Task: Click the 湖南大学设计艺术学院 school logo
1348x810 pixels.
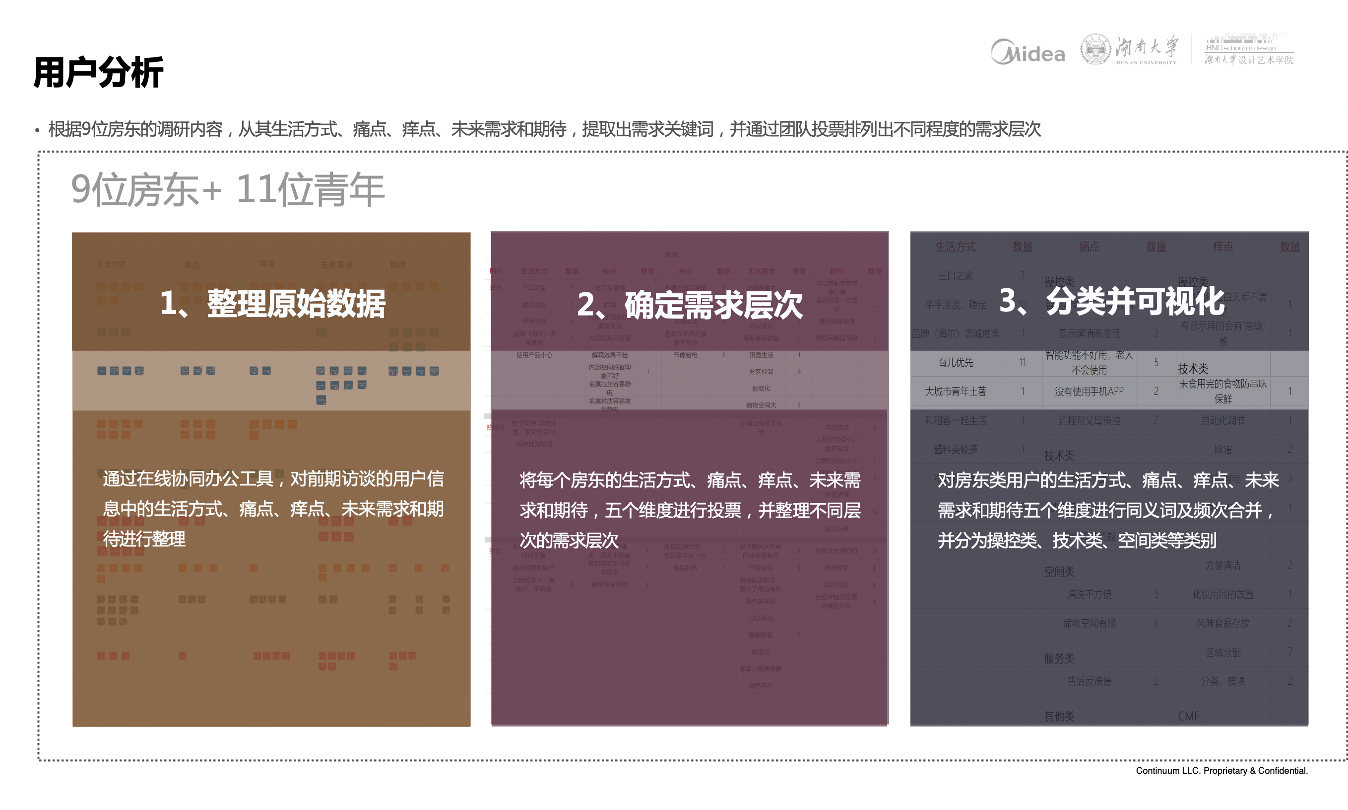Action: (x=1249, y=50)
